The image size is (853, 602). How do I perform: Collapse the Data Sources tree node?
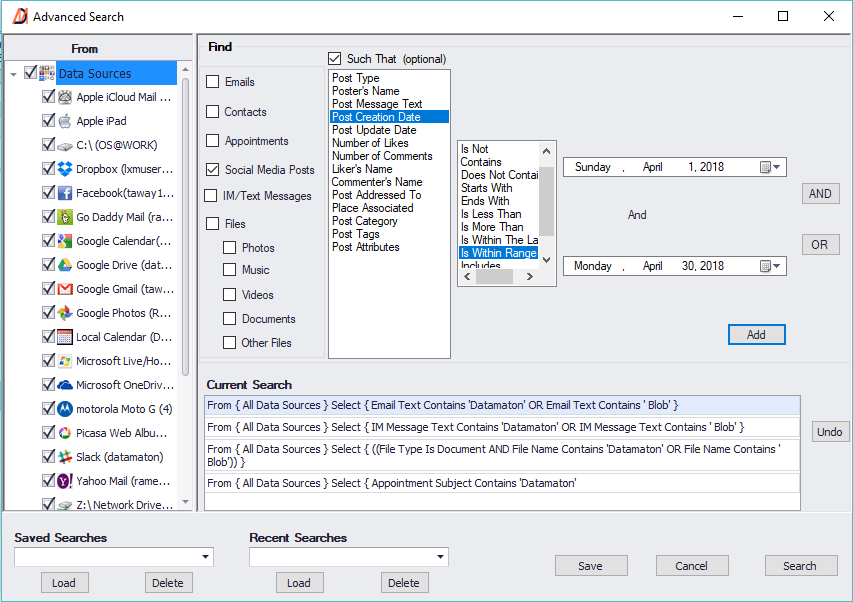pyautogui.click(x=13, y=74)
